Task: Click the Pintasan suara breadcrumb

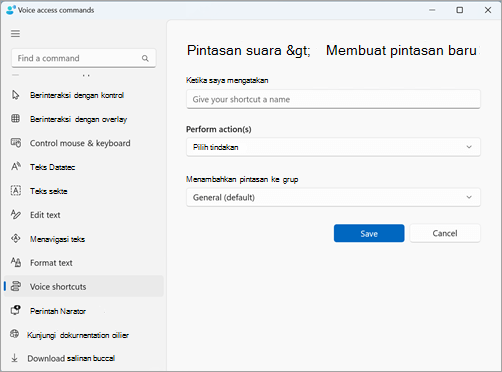Action: pyautogui.click(x=234, y=51)
